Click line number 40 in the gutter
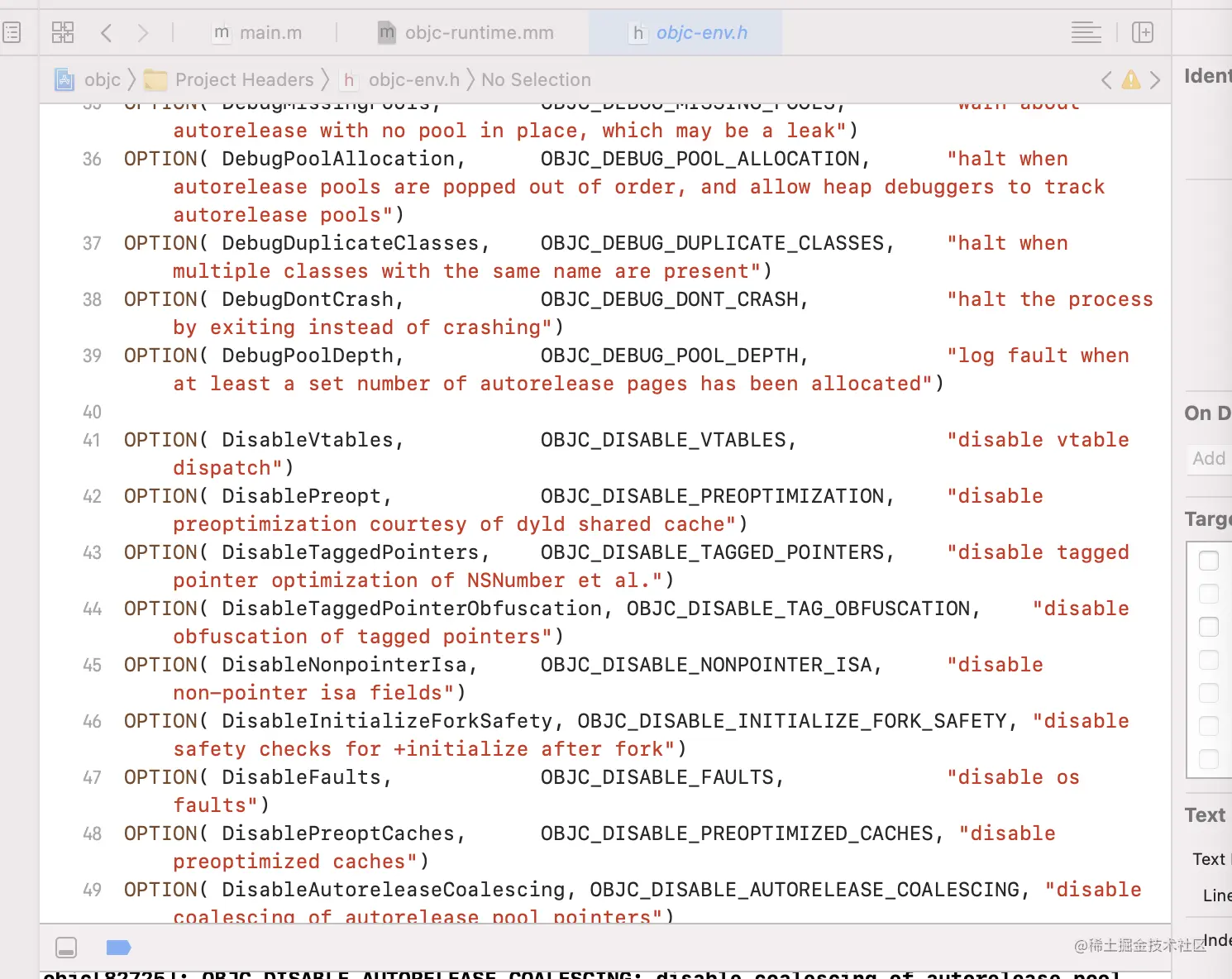 click(x=92, y=413)
